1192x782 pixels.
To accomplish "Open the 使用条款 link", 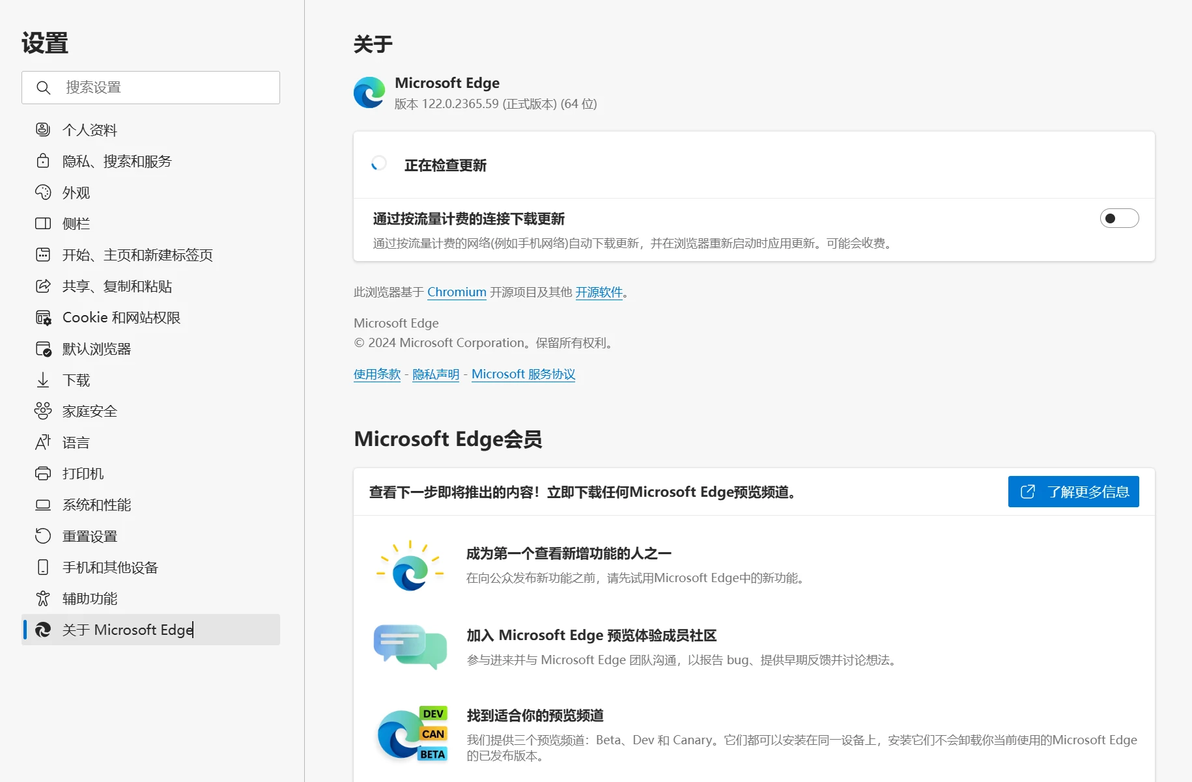I will pos(377,374).
